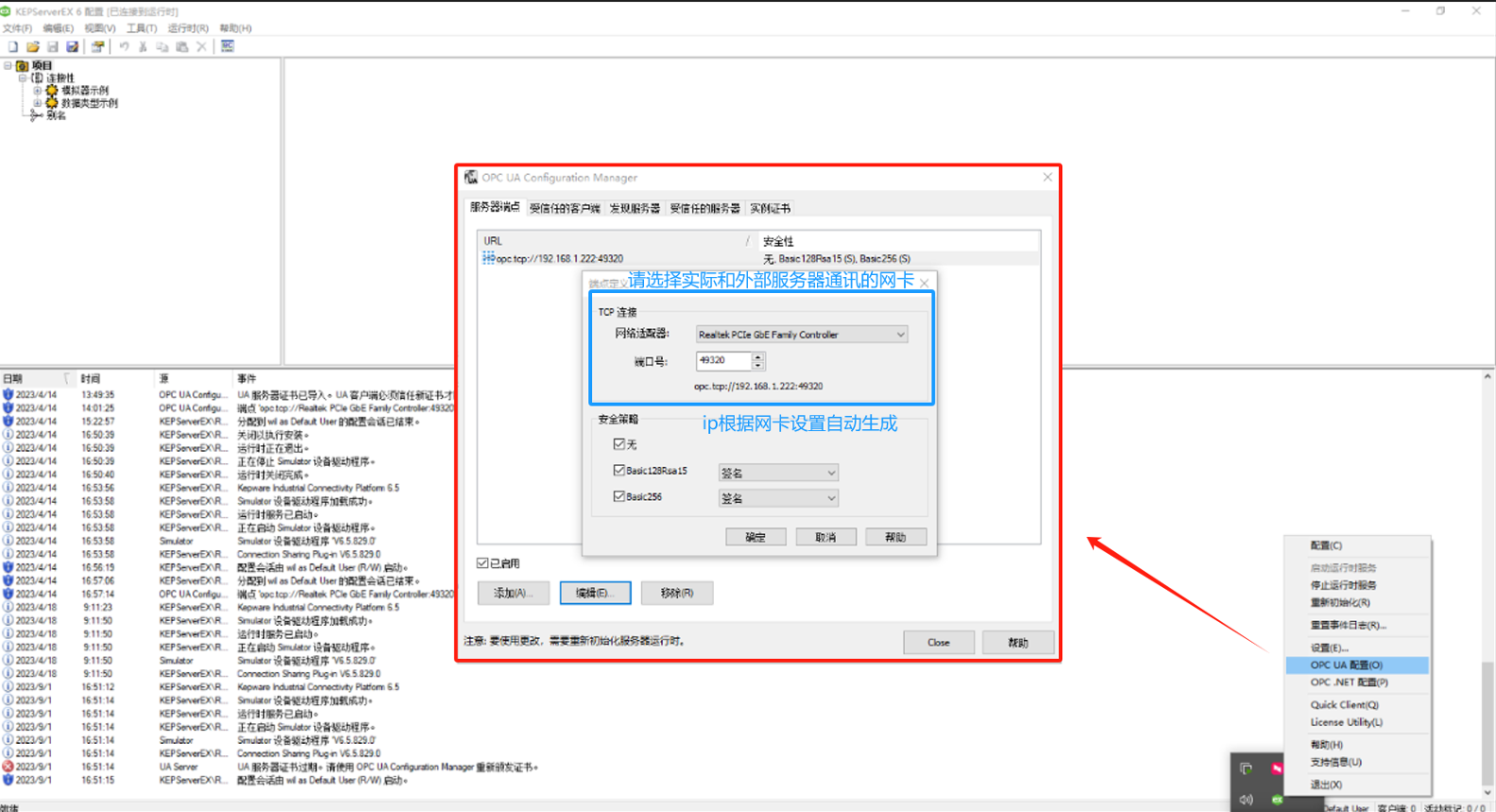The height and width of the screenshot is (812, 1496).
Task: Click the KEPServerEX logo in title bar
Action: click(7, 11)
